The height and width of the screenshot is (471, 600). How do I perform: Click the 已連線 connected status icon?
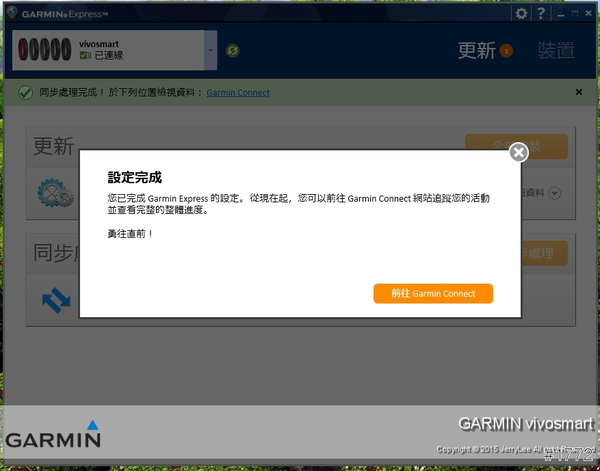[85, 55]
